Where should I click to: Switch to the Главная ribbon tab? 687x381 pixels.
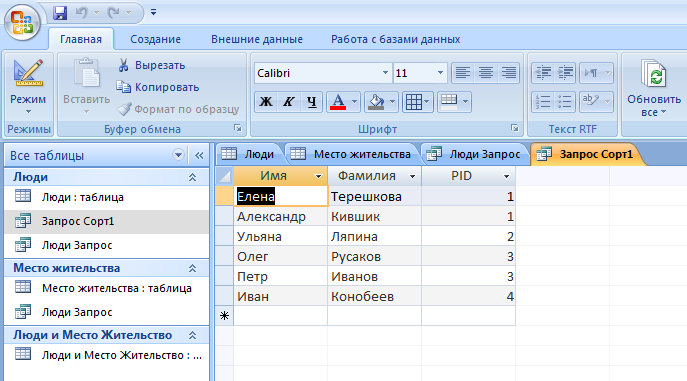coord(81,39)
